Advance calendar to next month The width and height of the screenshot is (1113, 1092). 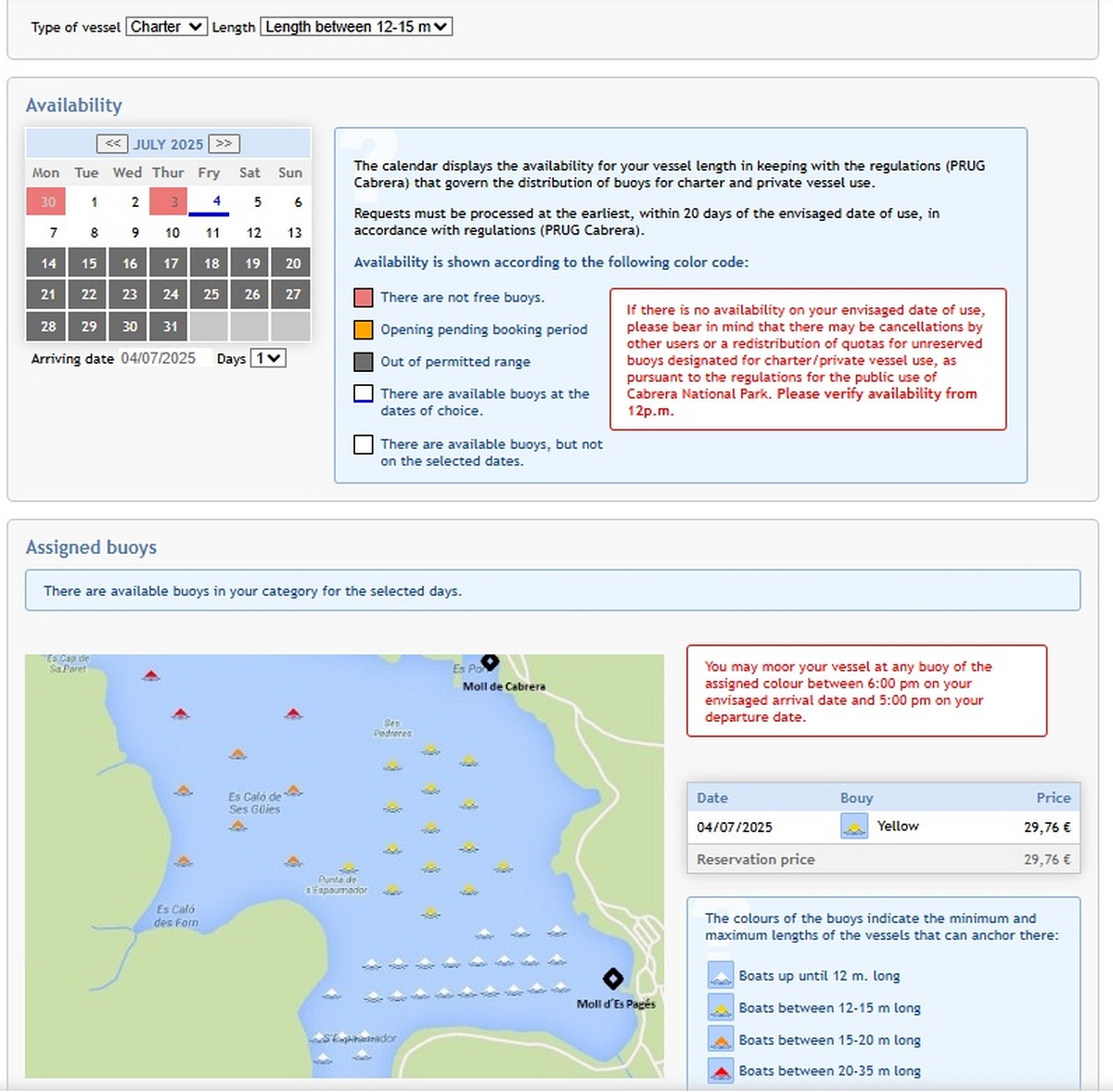(224, 144)
